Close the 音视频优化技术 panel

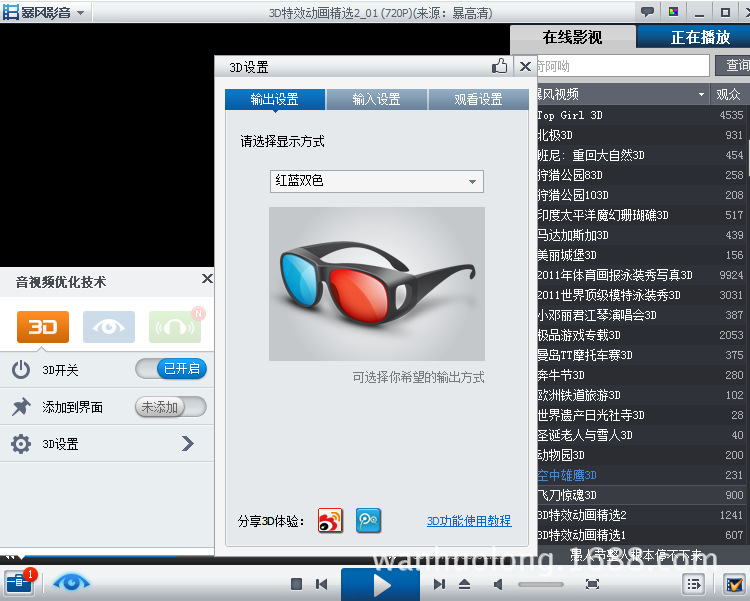[x=207, y=278]
